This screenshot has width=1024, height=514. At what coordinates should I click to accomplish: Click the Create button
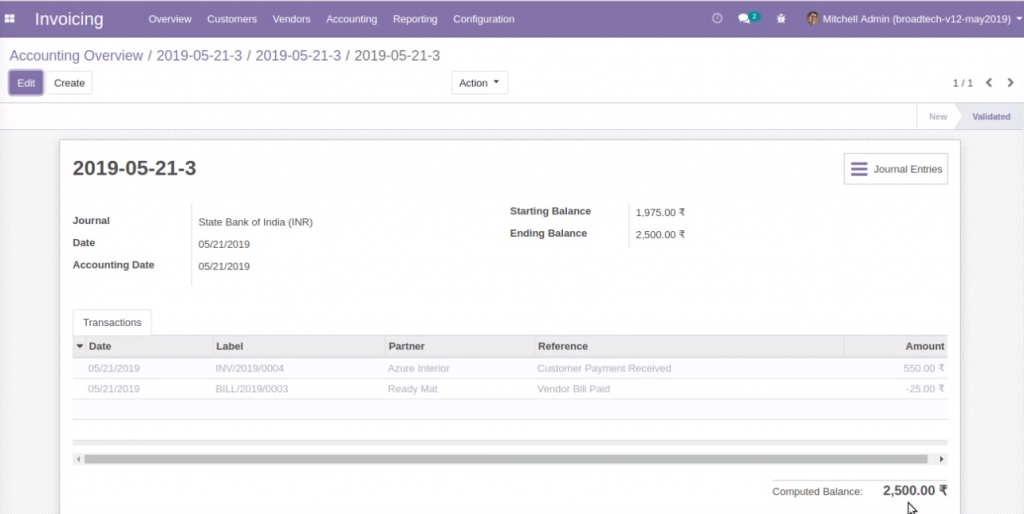(69, 83)
